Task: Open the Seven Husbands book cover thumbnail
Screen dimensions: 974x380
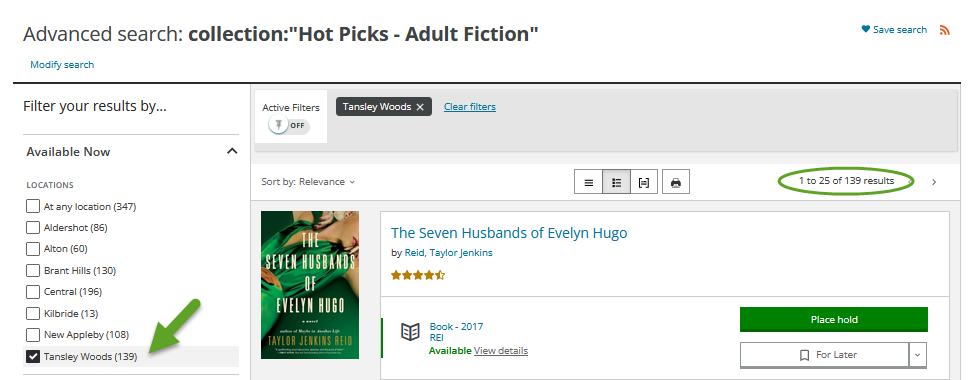Action: pyautogui.click(x=310, y=285)
